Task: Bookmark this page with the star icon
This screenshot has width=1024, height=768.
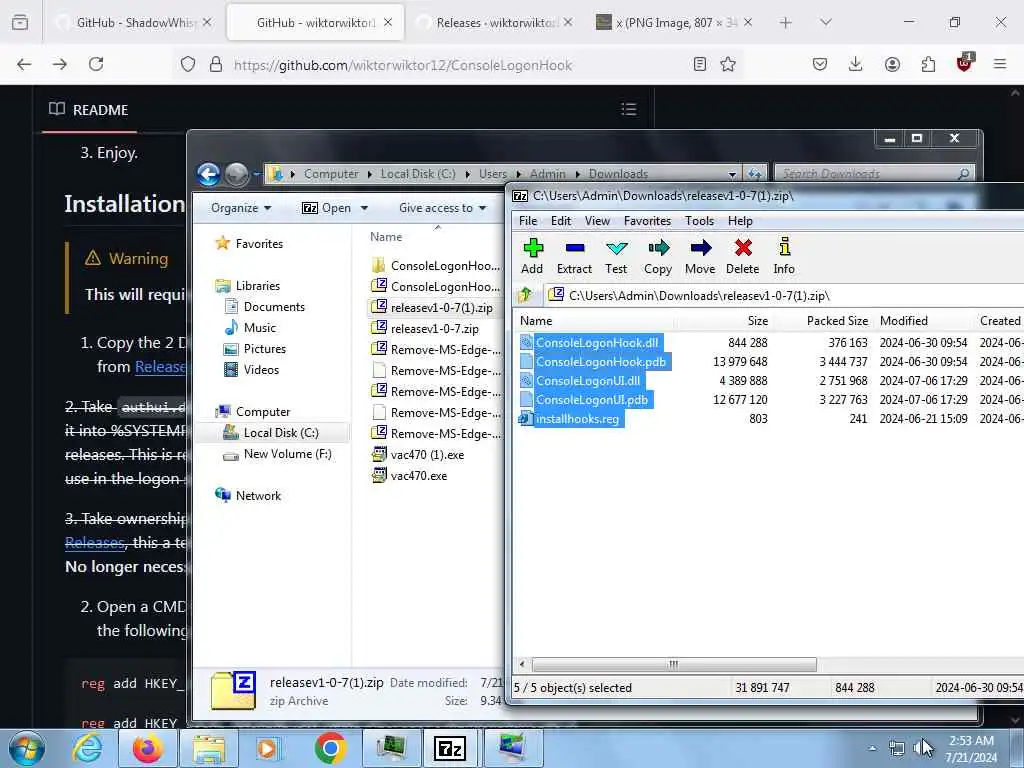Action: coord(728,64)
